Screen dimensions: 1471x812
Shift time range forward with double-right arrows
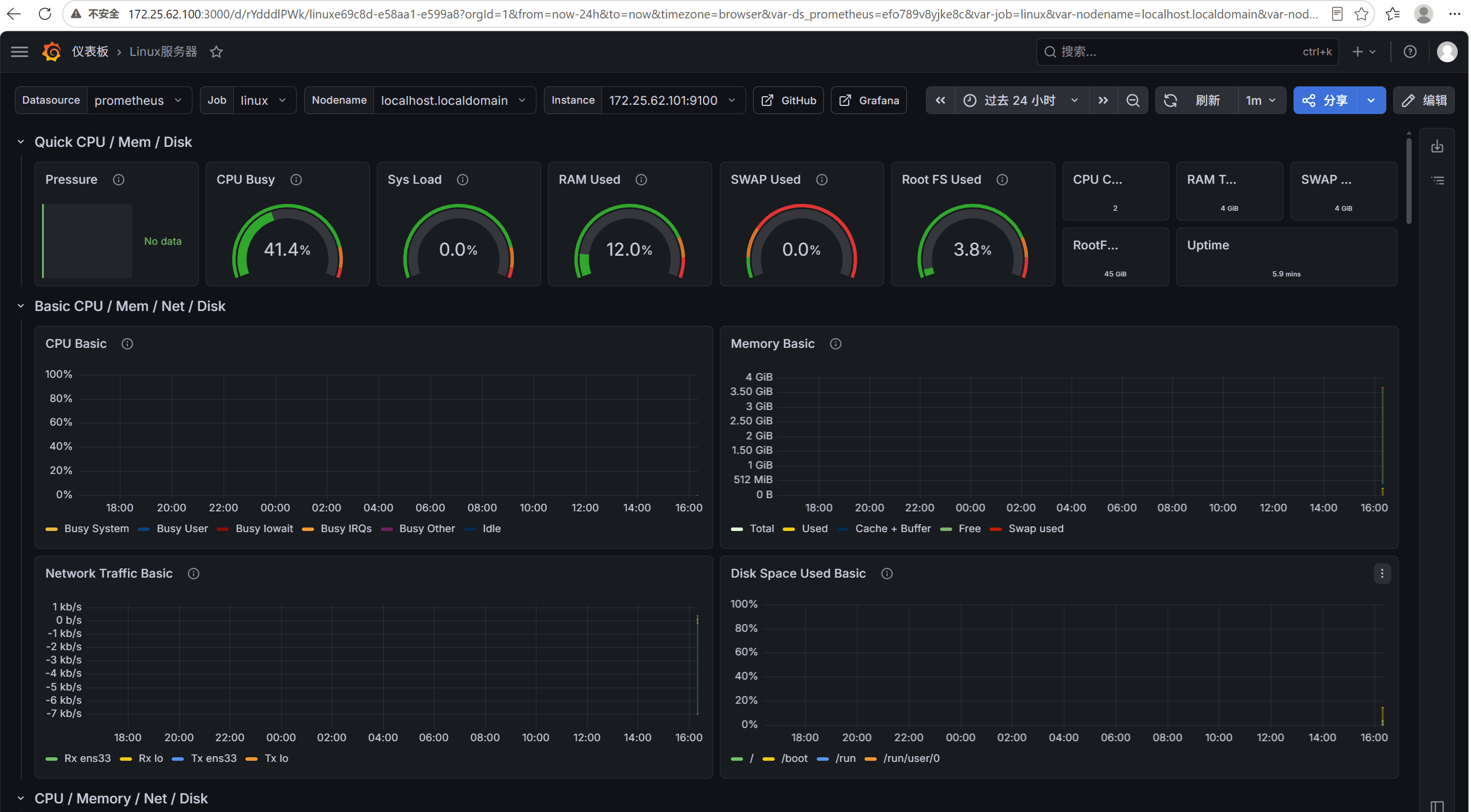click(1103, 100)
